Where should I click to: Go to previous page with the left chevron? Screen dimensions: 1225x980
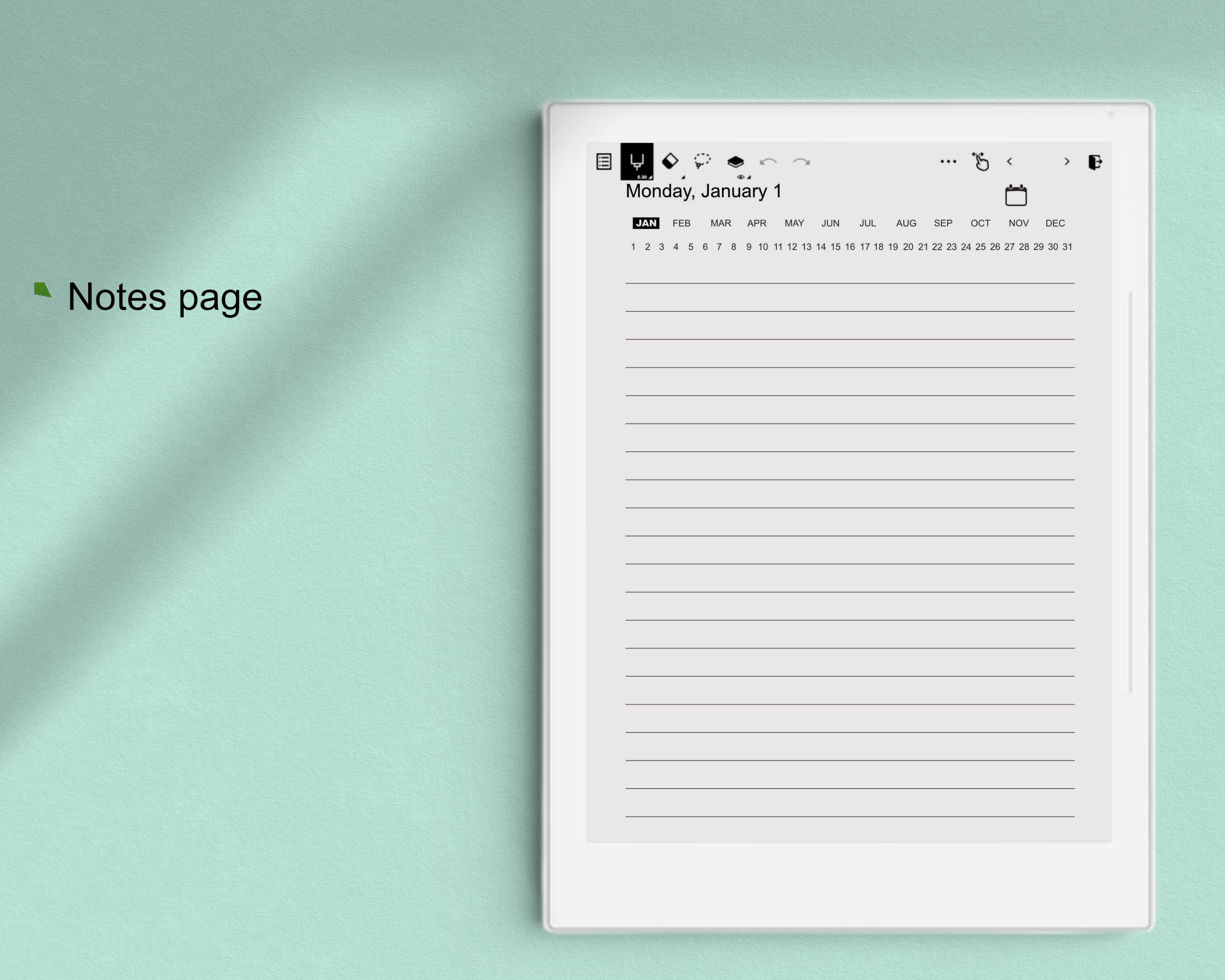pyautogui.click(x=1011, y=162)
